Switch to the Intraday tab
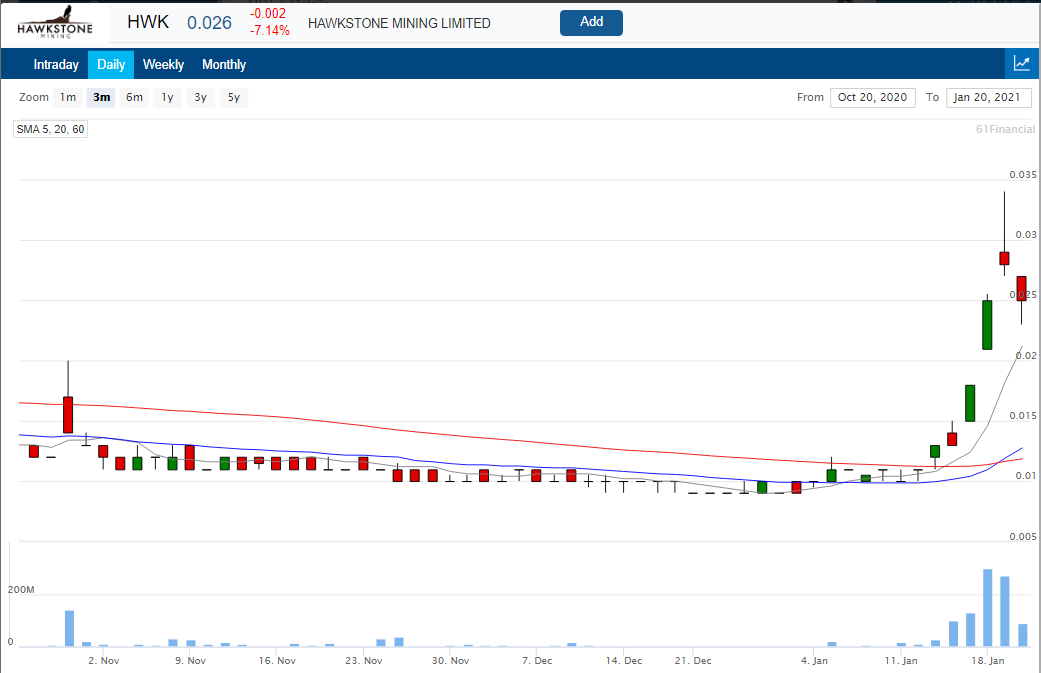 click(x=56, y=64)
